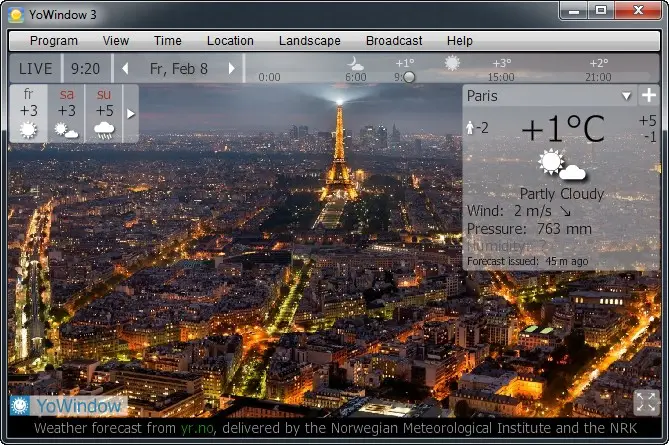Open the yr.no link
Viewport: 669px width, 445px height.
click(x=197, y=428)
